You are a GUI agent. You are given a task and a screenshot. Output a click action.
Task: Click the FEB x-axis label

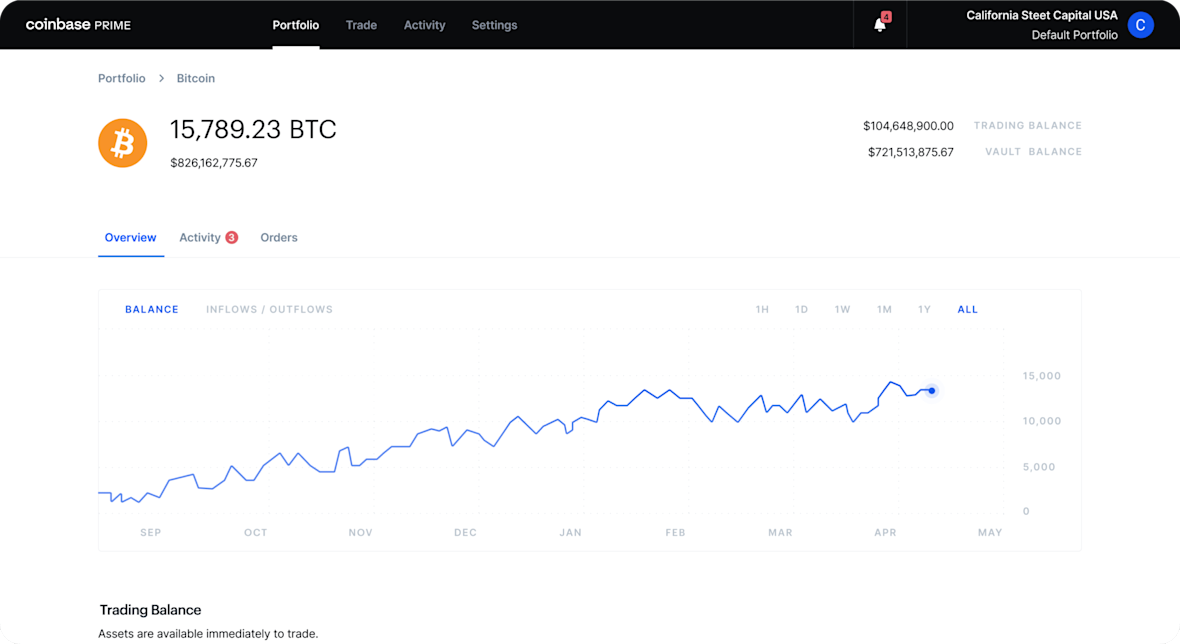675,533
